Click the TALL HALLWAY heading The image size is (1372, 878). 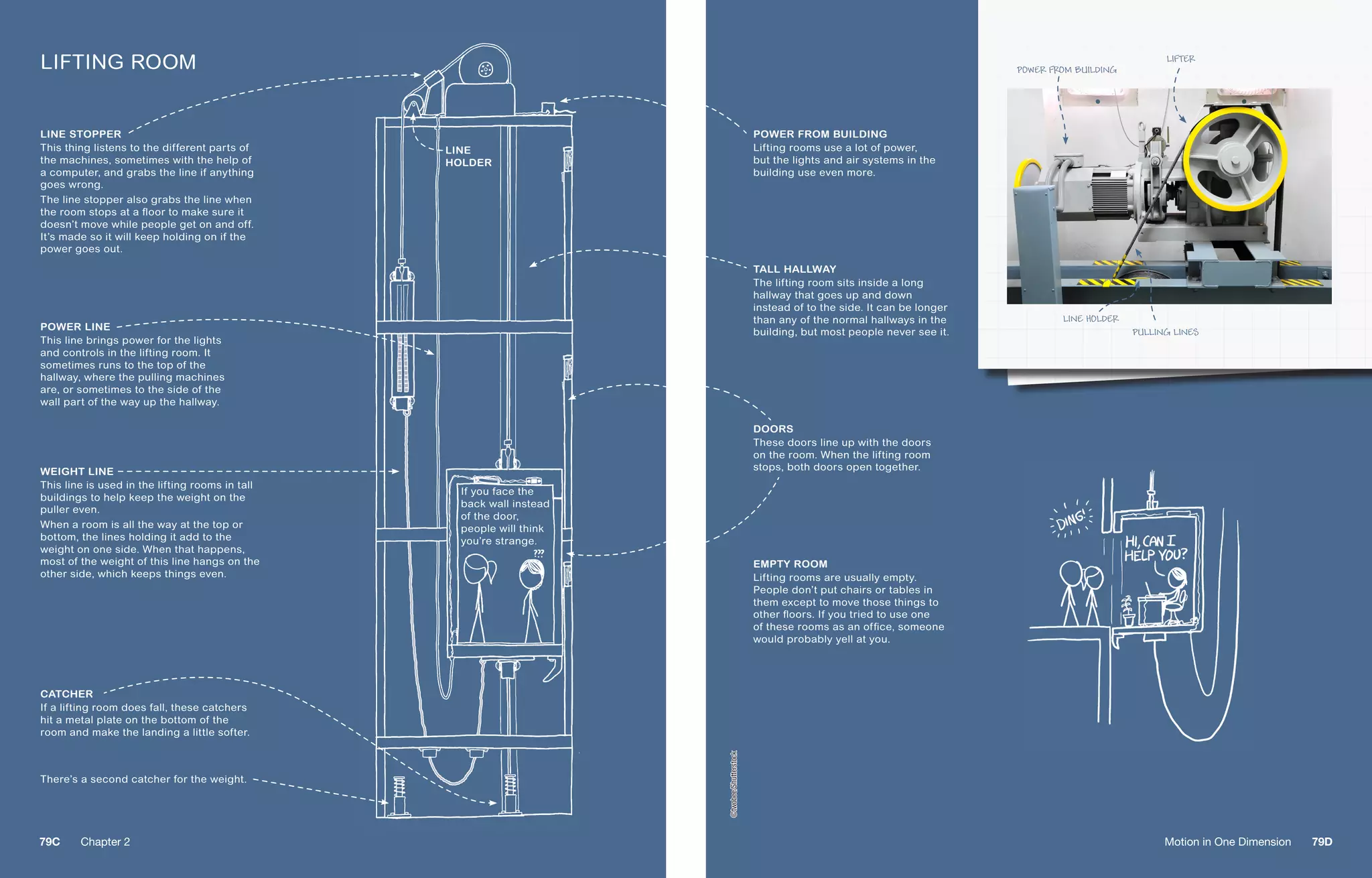pyautogui.click(x=794, y=269)
